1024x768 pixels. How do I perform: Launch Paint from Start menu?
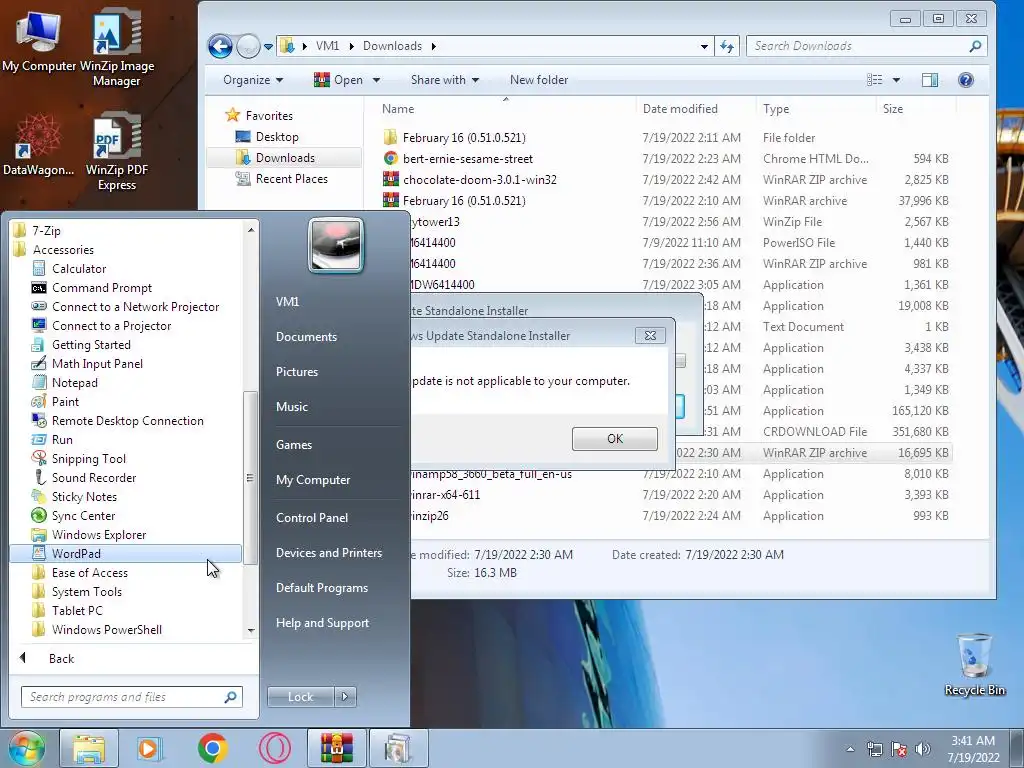(65, 401)
